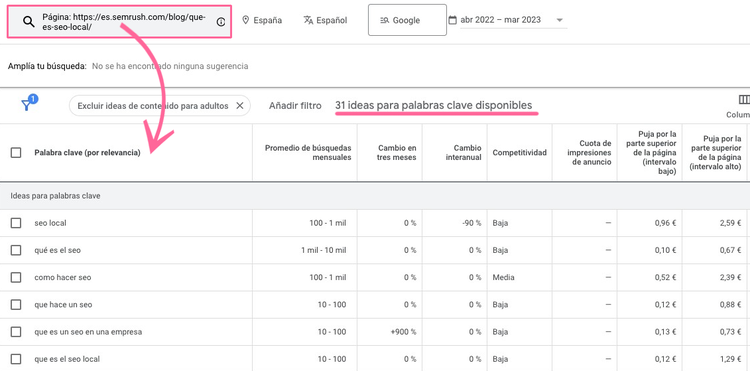Click the calendar icon by the date range
This screenshot has width=750, height=371.
pos(452,20)
